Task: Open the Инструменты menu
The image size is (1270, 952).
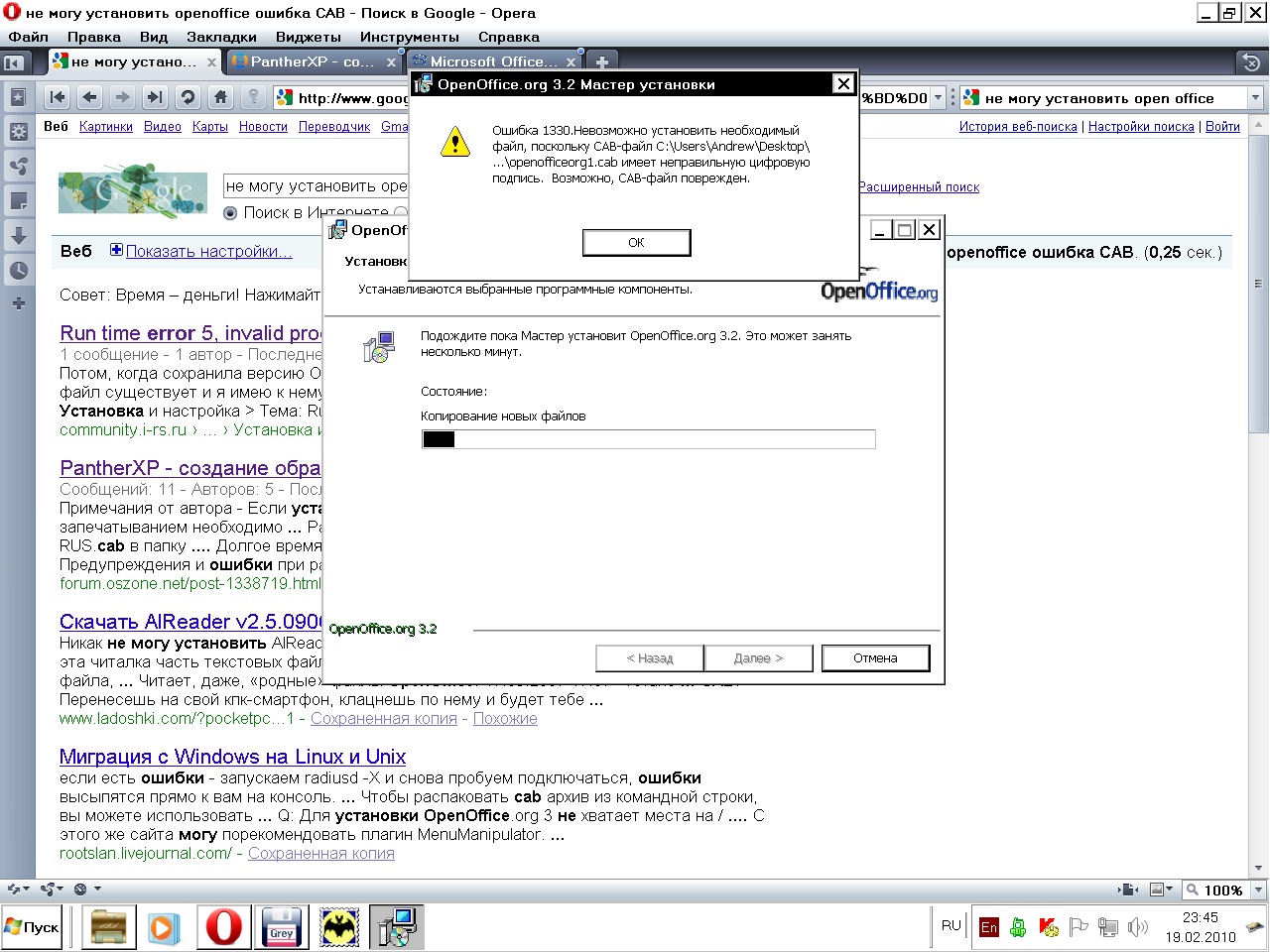Action: pos(410,37)
